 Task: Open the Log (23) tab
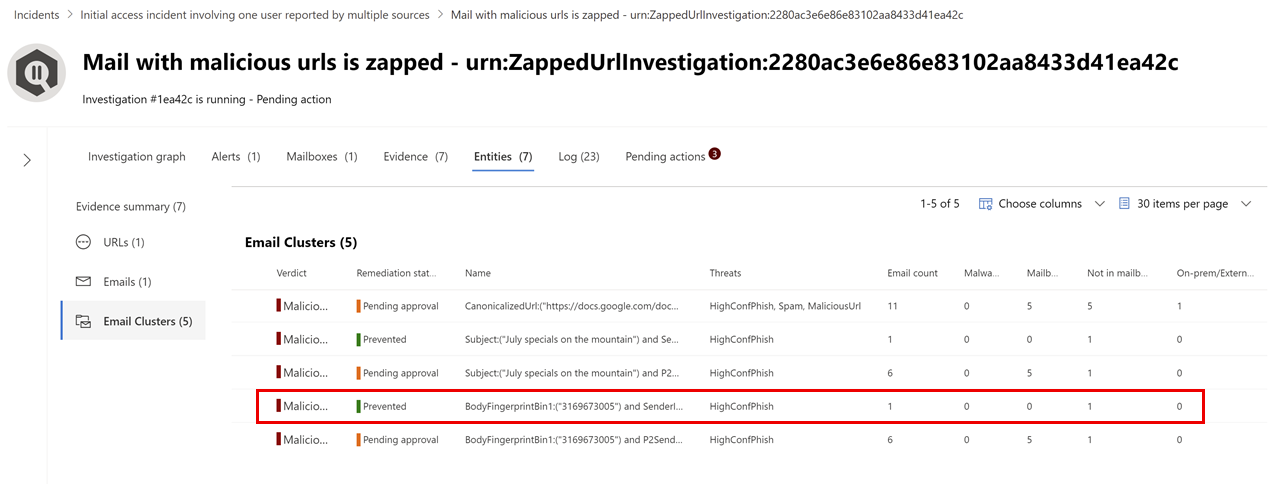point(579,157)
